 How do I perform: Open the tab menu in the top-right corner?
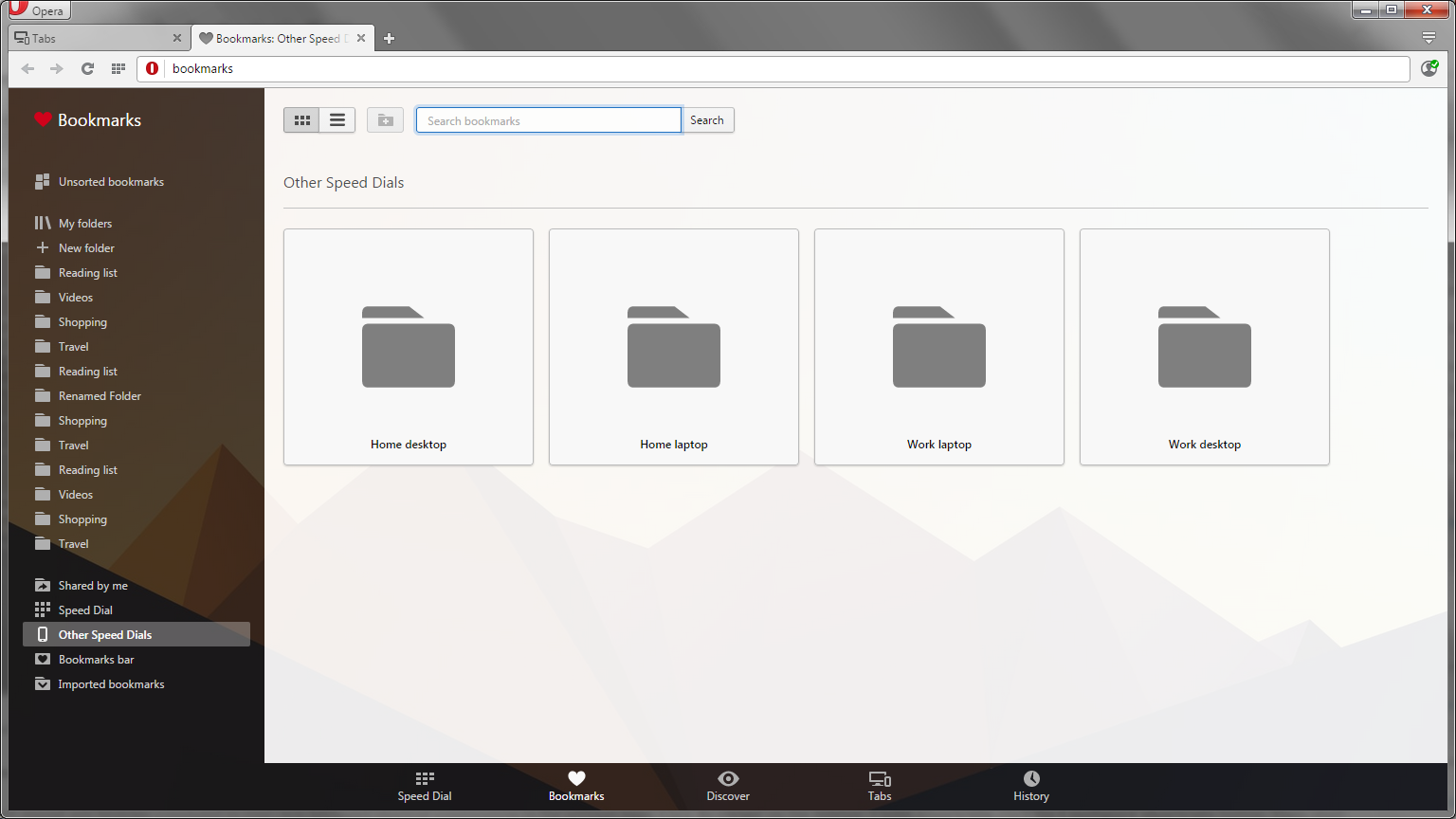pyautogui.click(x=1429, y=38)
